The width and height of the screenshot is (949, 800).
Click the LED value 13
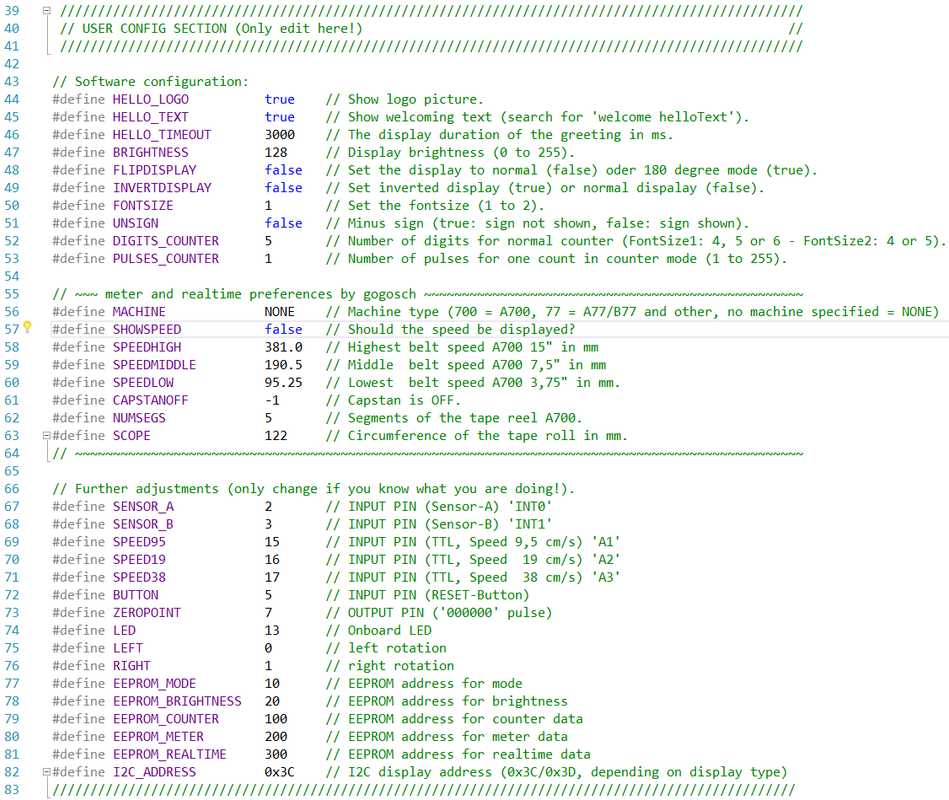pos(272,631)
